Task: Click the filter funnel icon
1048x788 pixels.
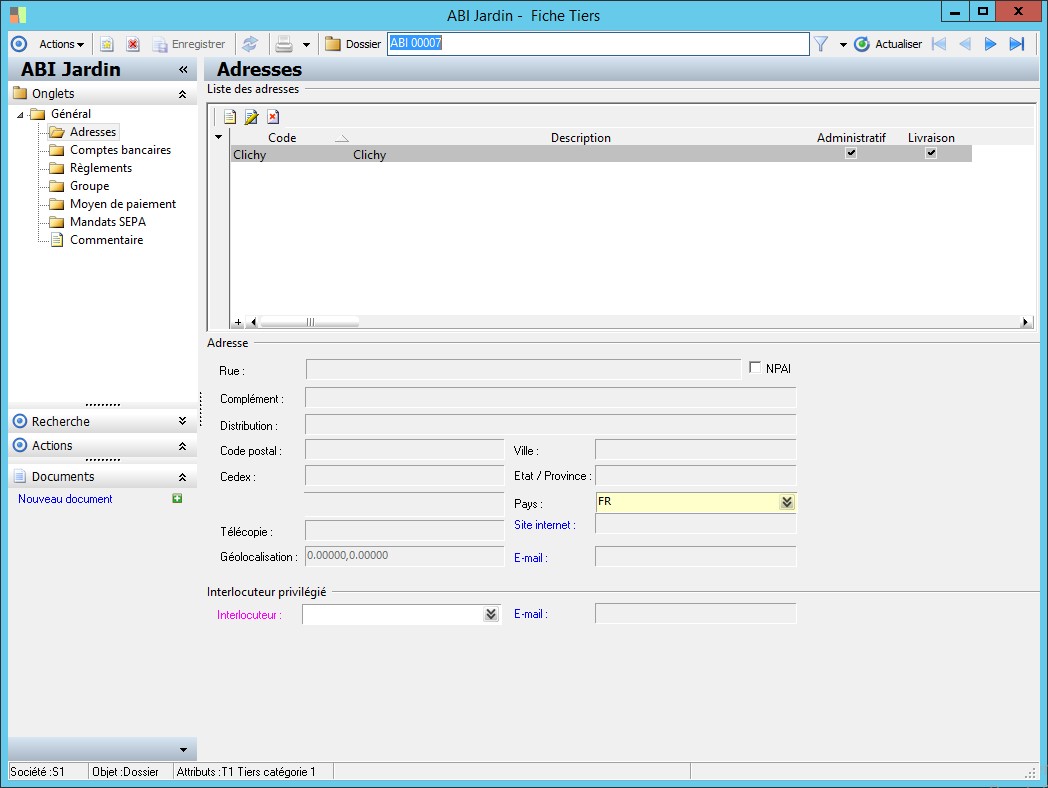Action: [x=821, y=44]
